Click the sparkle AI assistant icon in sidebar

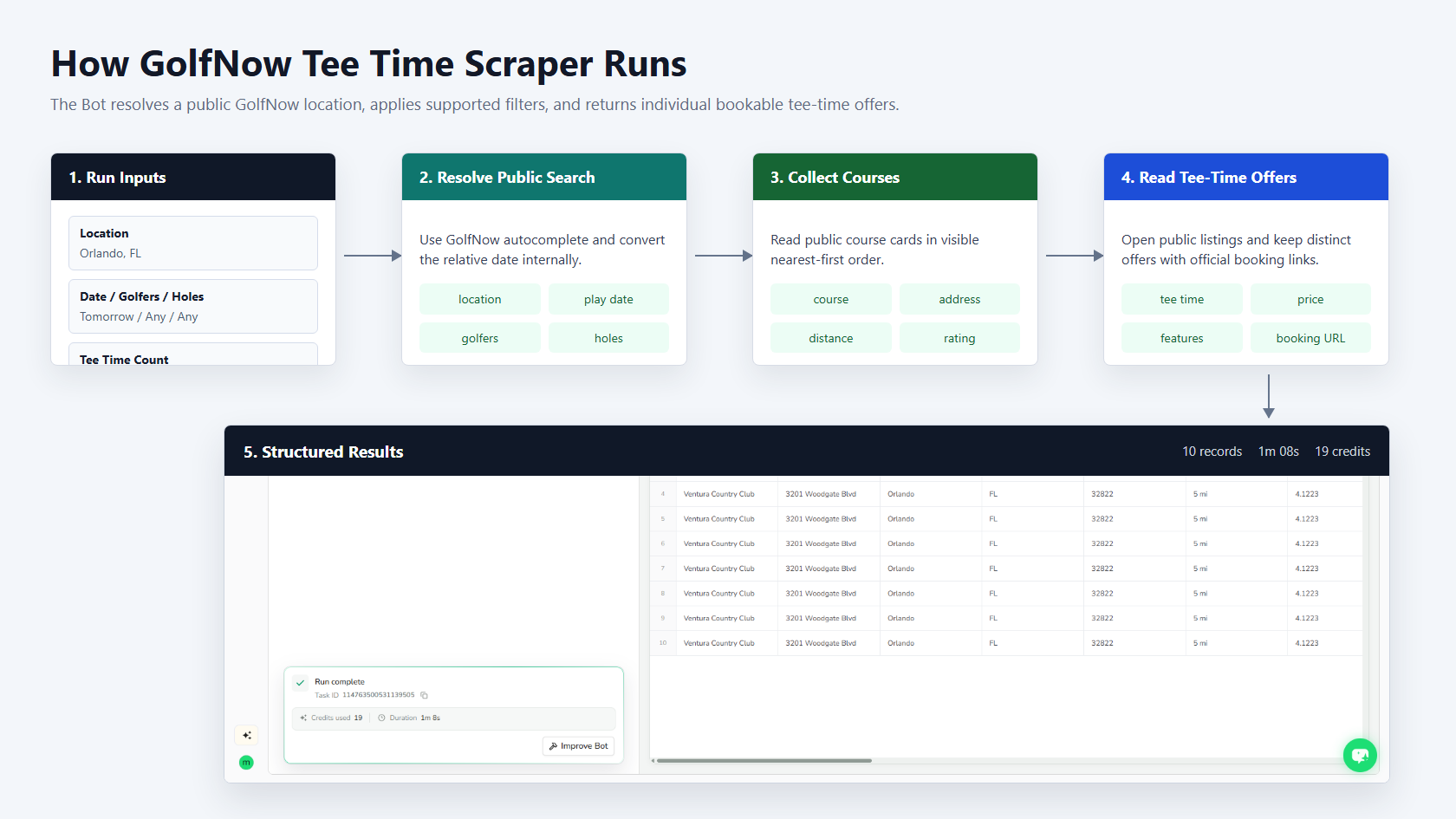247,735
